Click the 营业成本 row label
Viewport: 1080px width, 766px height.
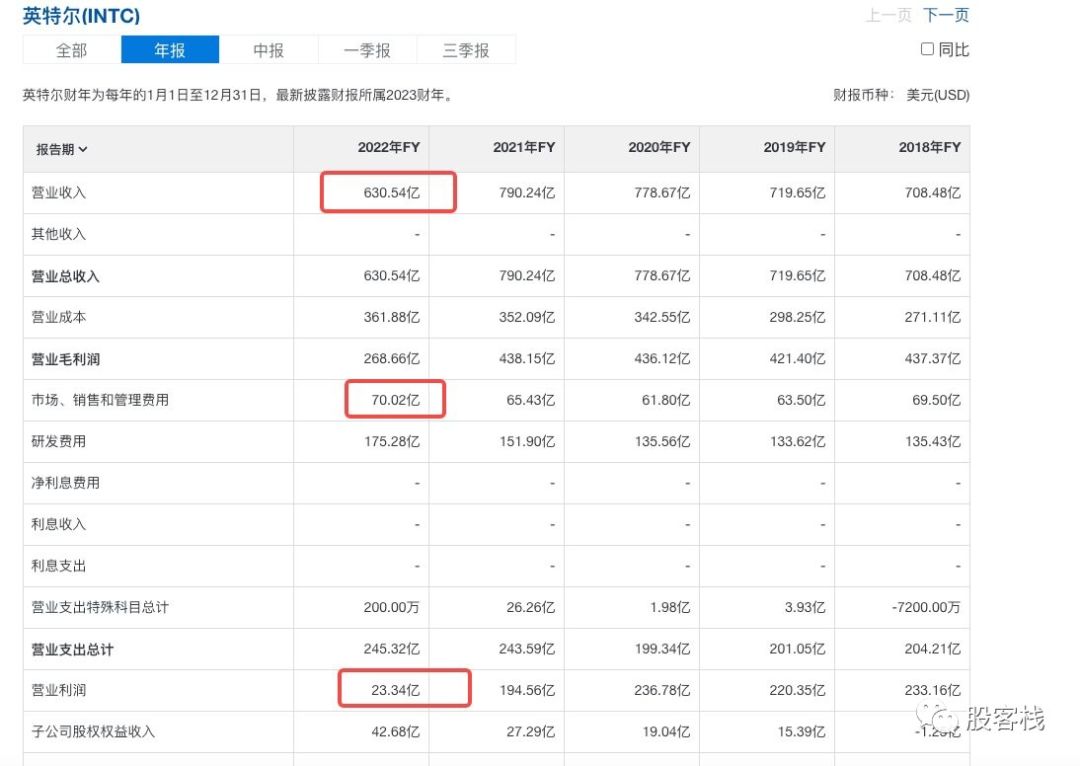tap(59, 318)
